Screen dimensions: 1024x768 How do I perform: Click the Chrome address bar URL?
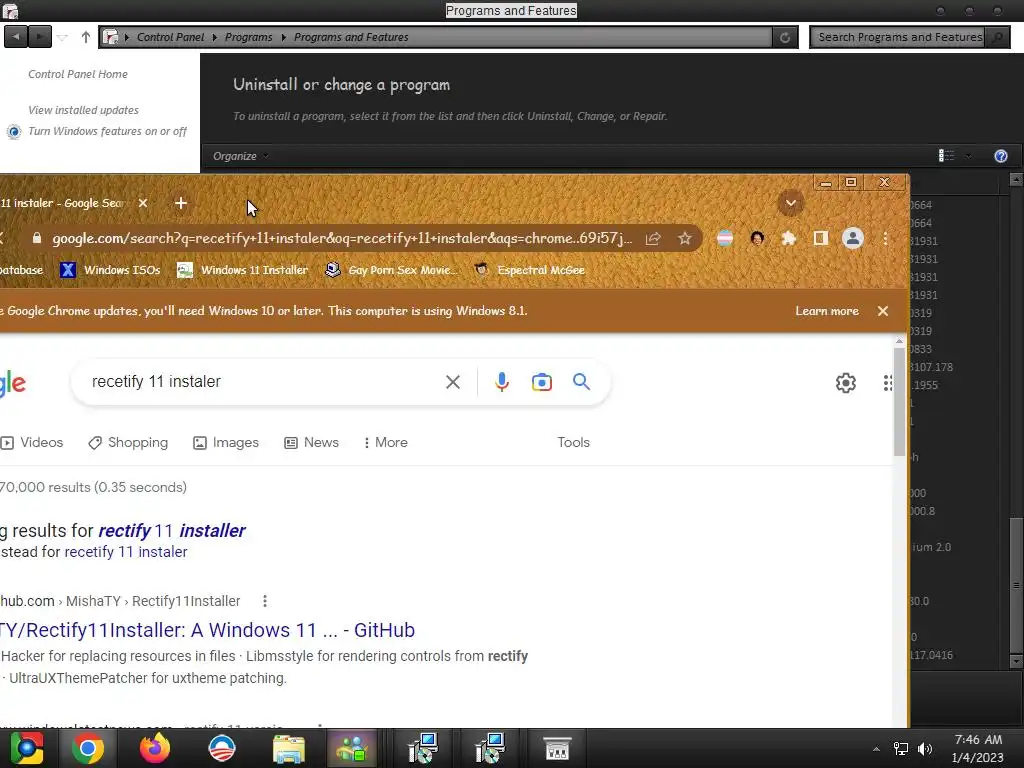click(342, 238)
